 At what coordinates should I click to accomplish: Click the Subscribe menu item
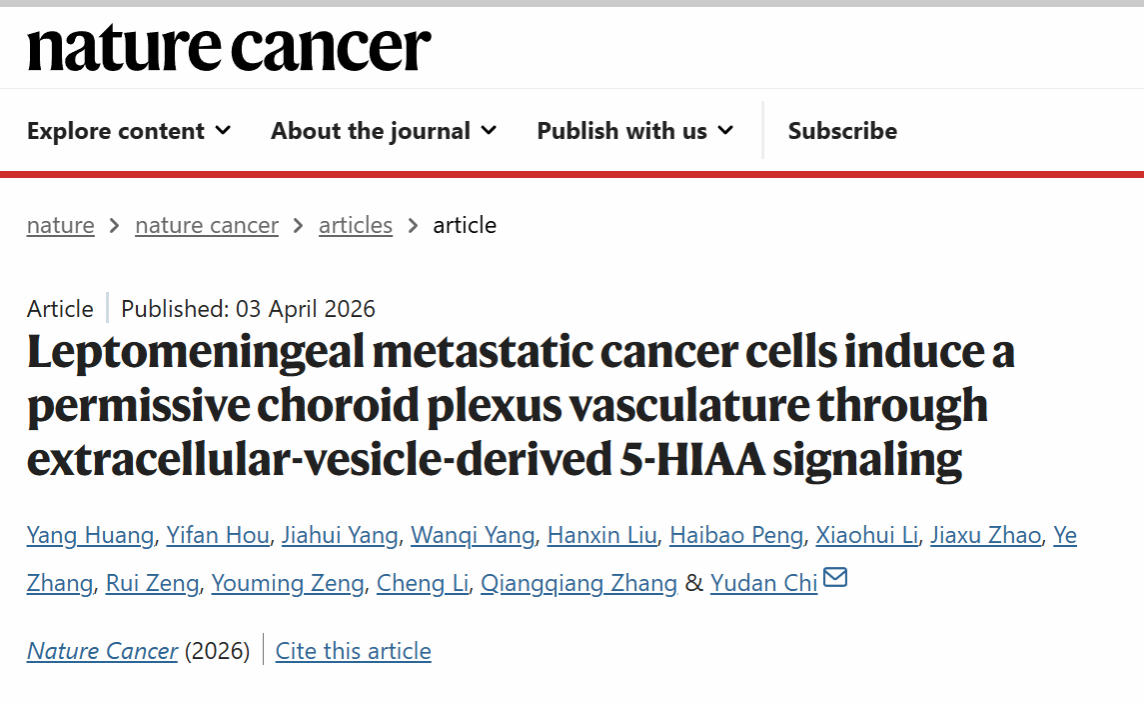(842, 131)
